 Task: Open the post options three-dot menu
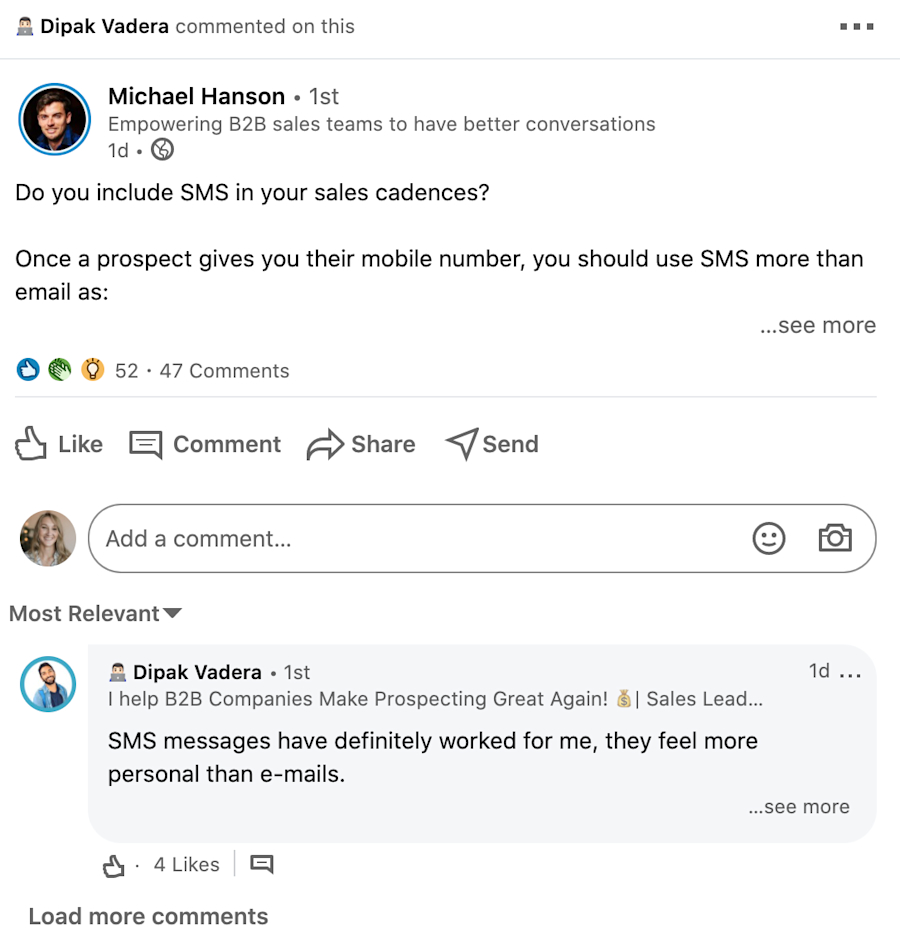(x=856, y=27)
